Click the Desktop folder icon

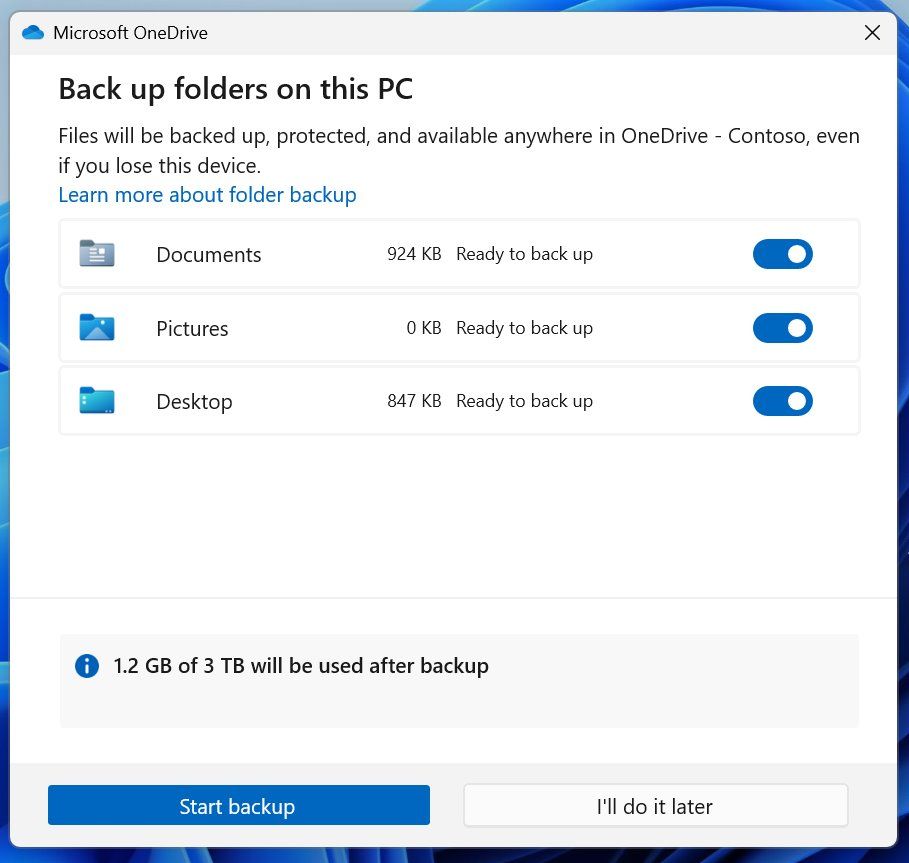coord(97,401)
